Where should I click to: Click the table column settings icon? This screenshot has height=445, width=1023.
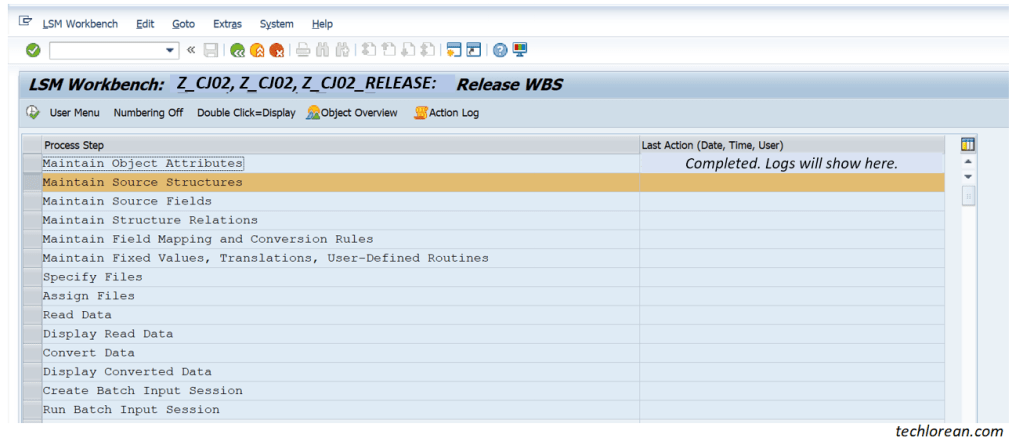point(968,145)
